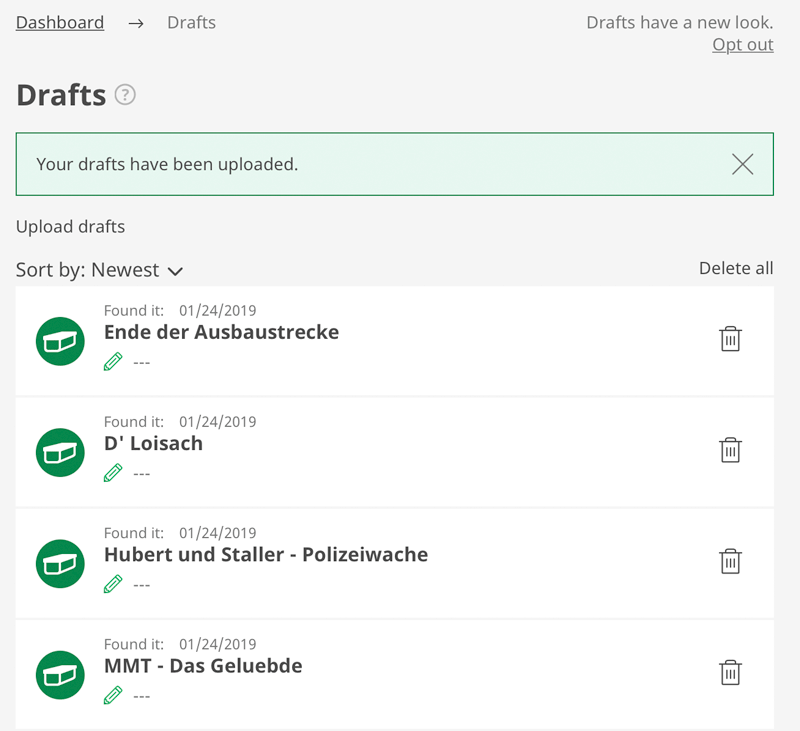Open Hubert und Staller - Polizeiwache draft
800x731 pixels.
[266, 554]
